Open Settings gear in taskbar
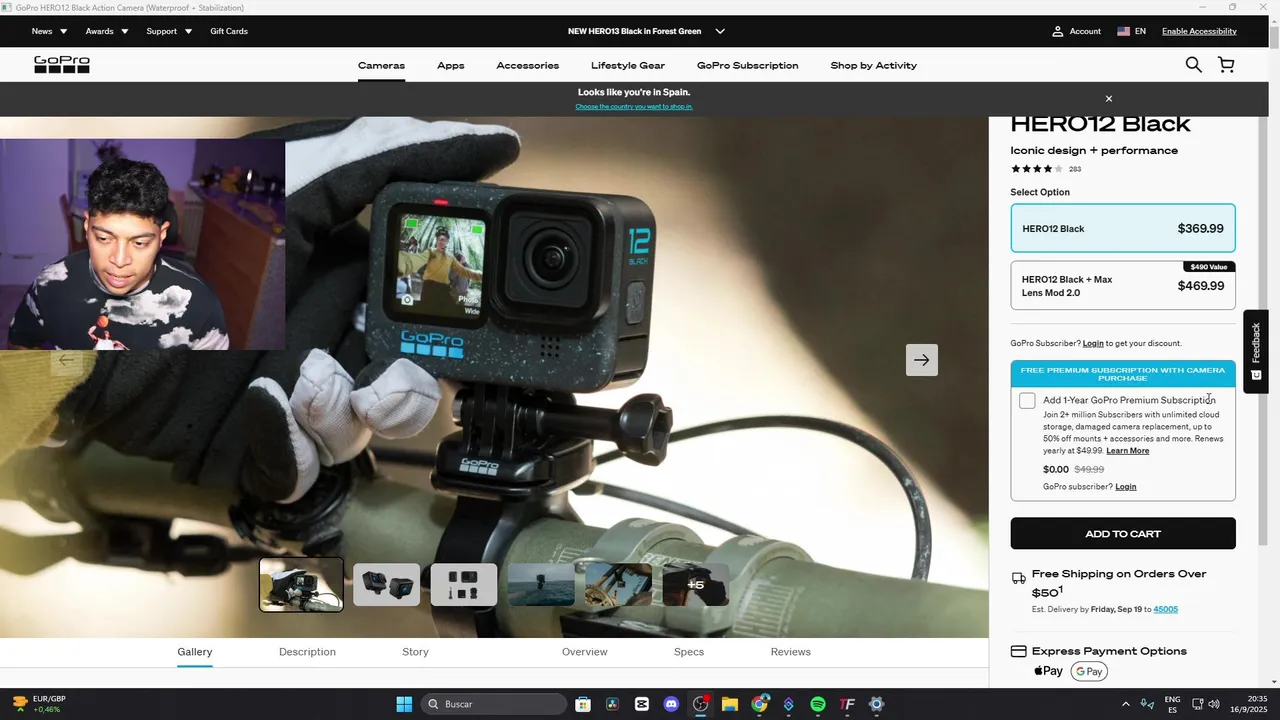 pos(877,704)
